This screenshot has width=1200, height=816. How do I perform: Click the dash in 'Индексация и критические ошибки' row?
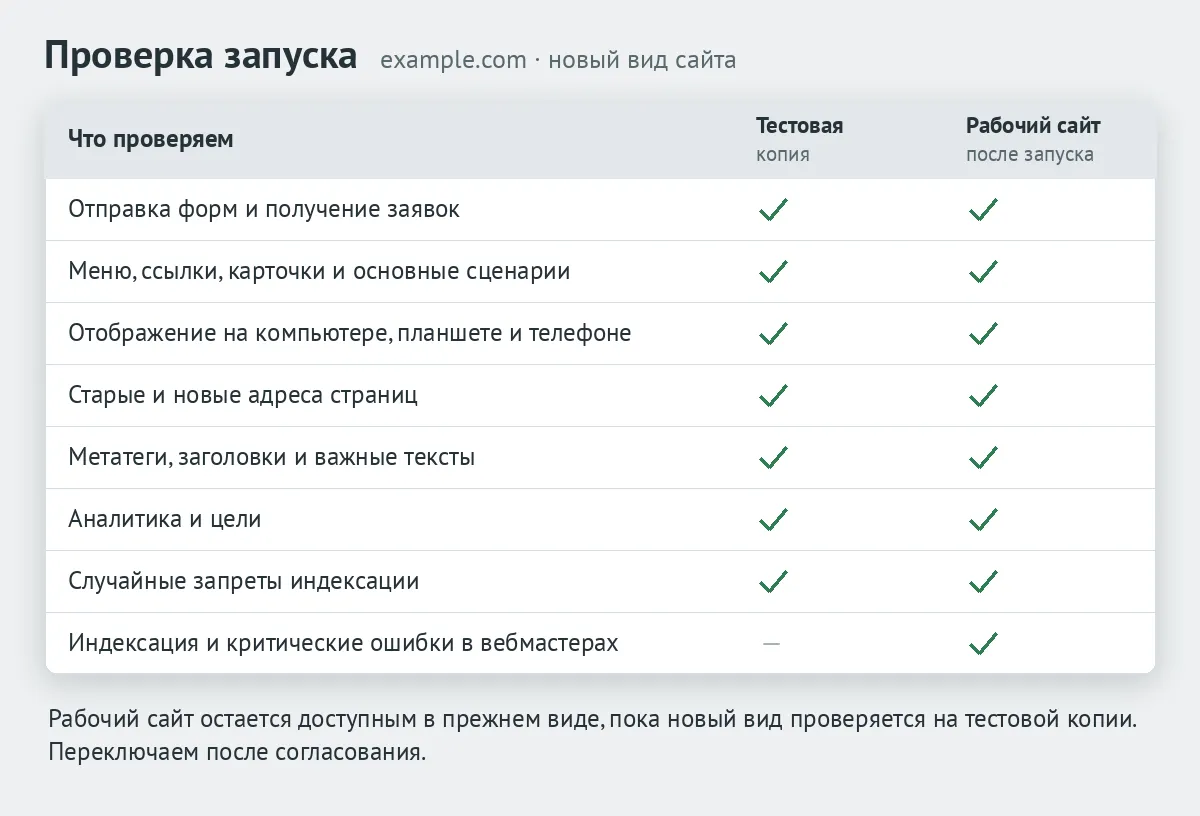coord(771,643)
